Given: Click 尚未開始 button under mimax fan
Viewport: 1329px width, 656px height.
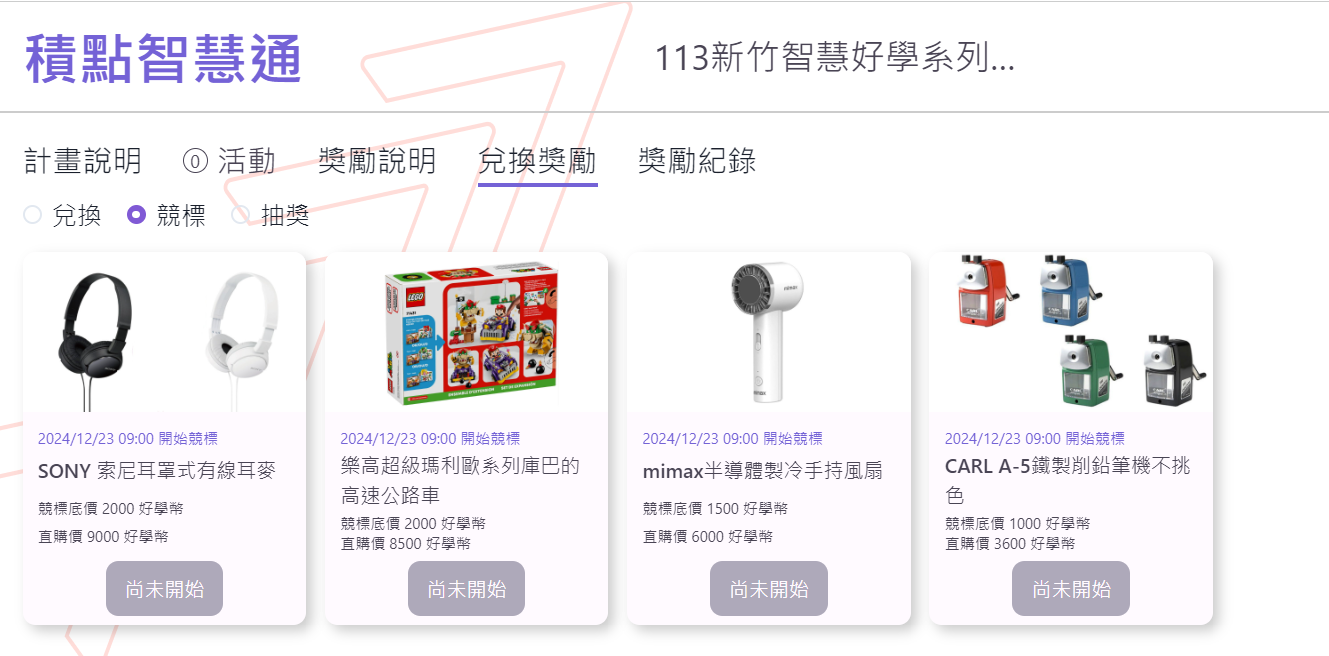Looking at the screenshot, I should (769, 589).
